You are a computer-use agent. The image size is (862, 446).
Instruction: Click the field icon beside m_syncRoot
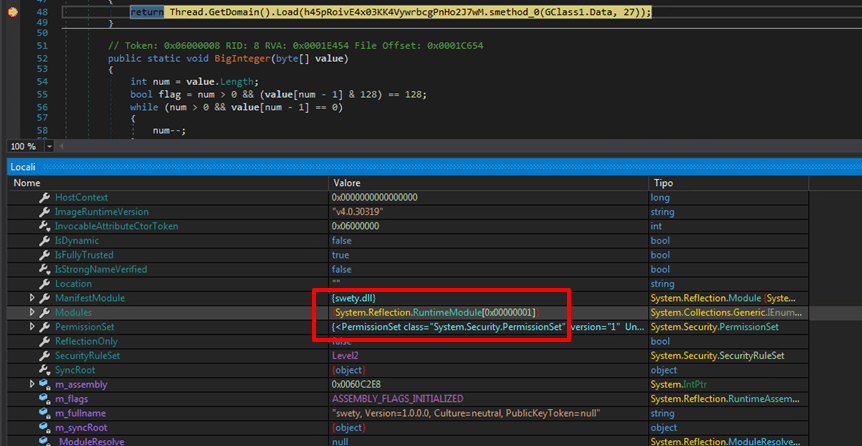click(x=44, y=427)
